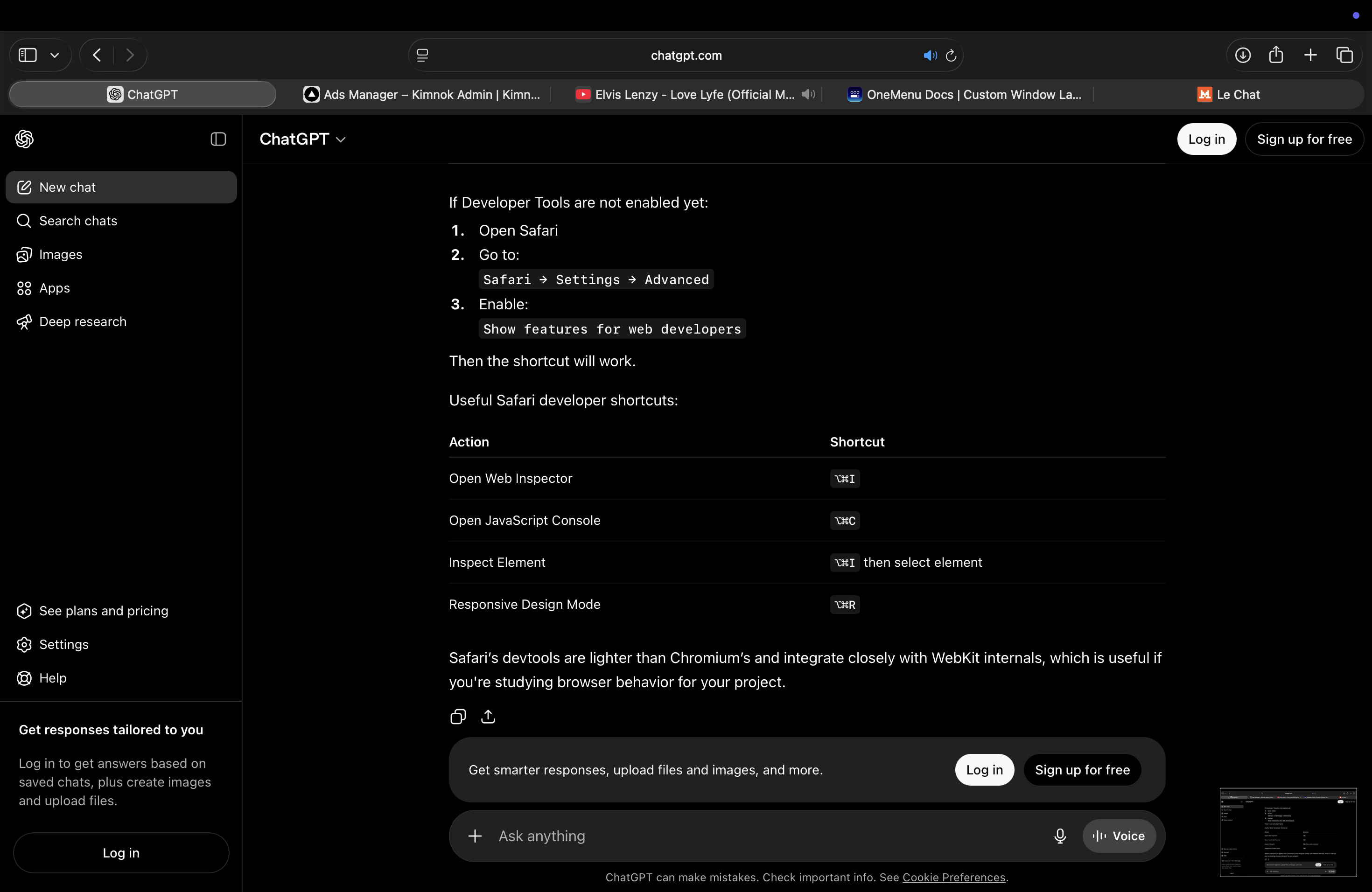Go forward in Safari history
The height and width of the screenshot is (892, 1372).
[130, 56]
